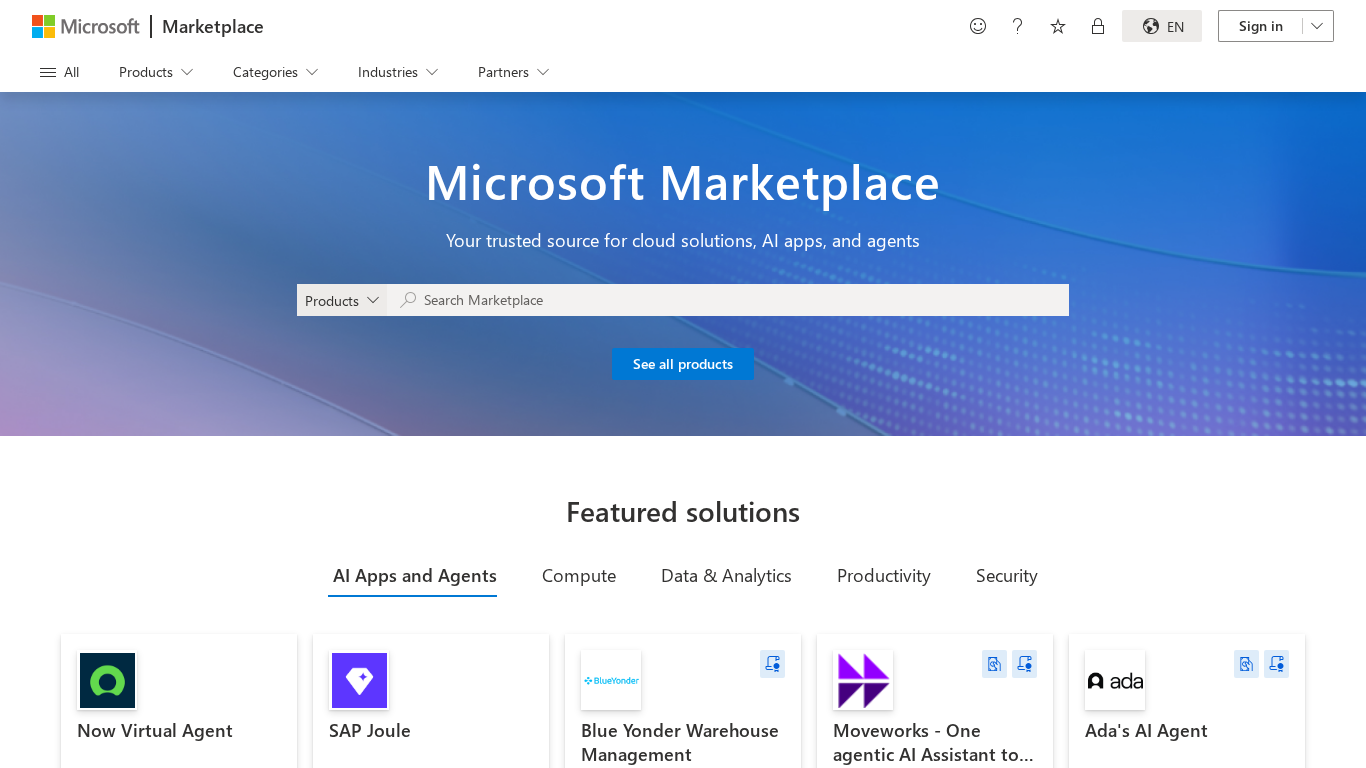Click the certificate badge on Moveworks card
Screen dimensions: 1366x768
[x=1024, y=664]
